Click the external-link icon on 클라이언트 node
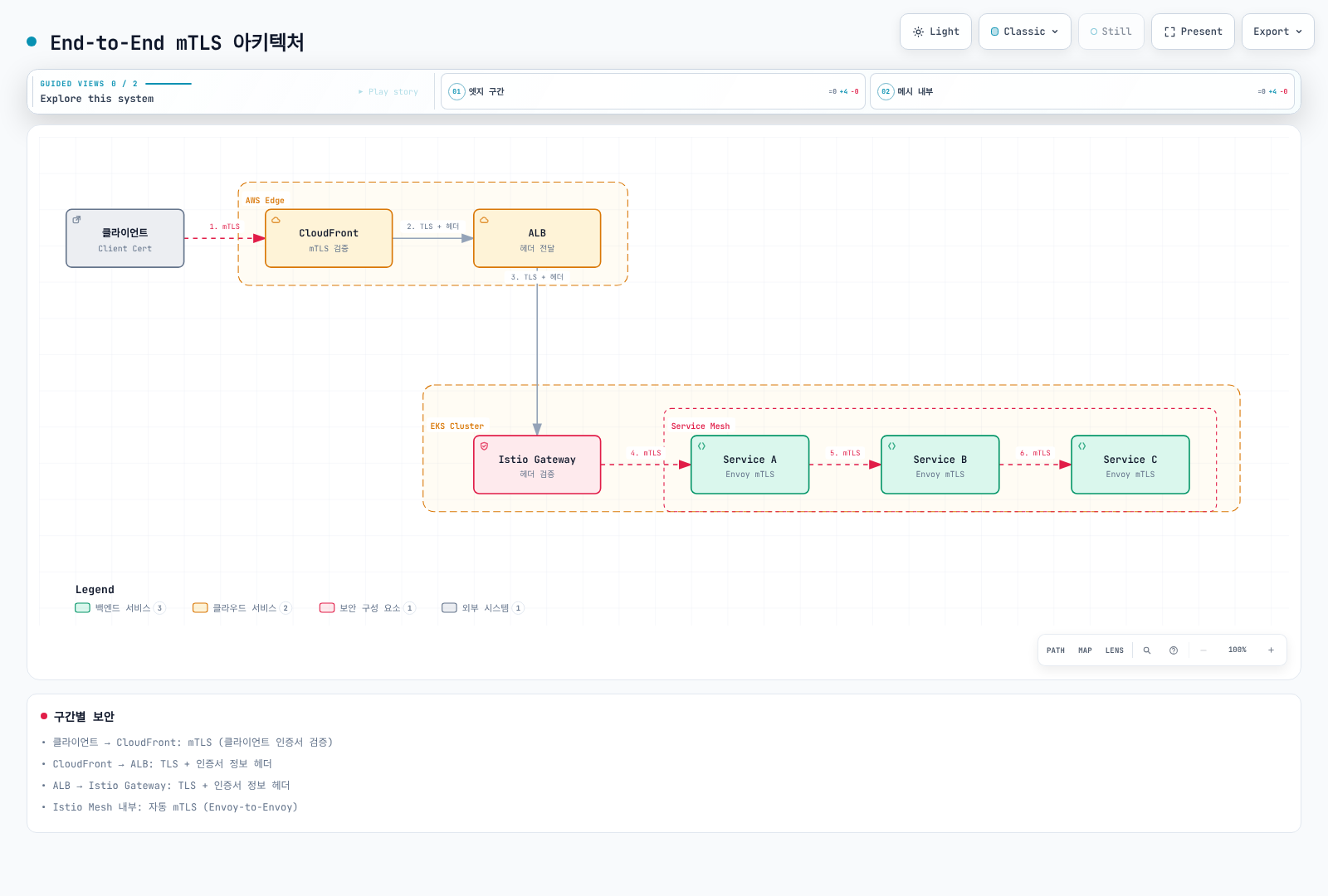 [77, 220]
